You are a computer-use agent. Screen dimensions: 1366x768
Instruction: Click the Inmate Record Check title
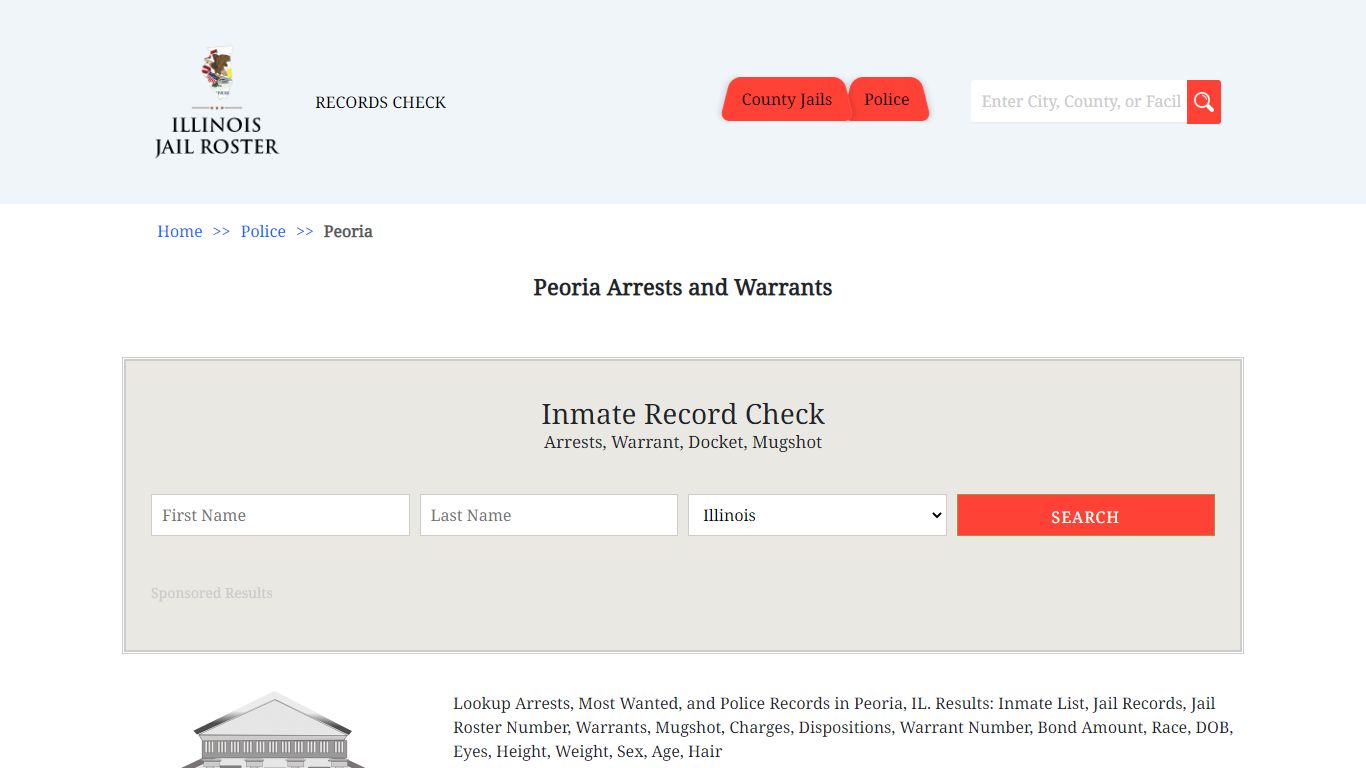coord(683,414)
